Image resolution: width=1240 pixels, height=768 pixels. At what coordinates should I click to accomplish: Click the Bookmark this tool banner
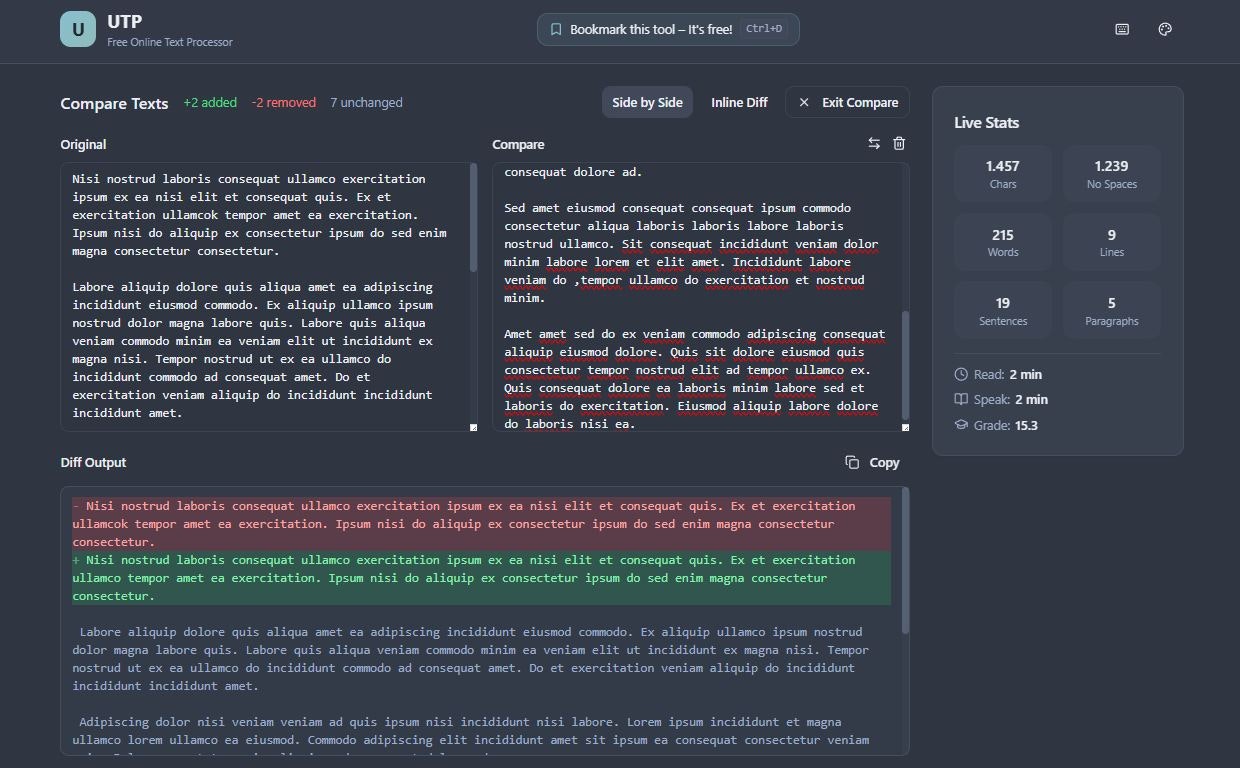click(x=667, y=29)
